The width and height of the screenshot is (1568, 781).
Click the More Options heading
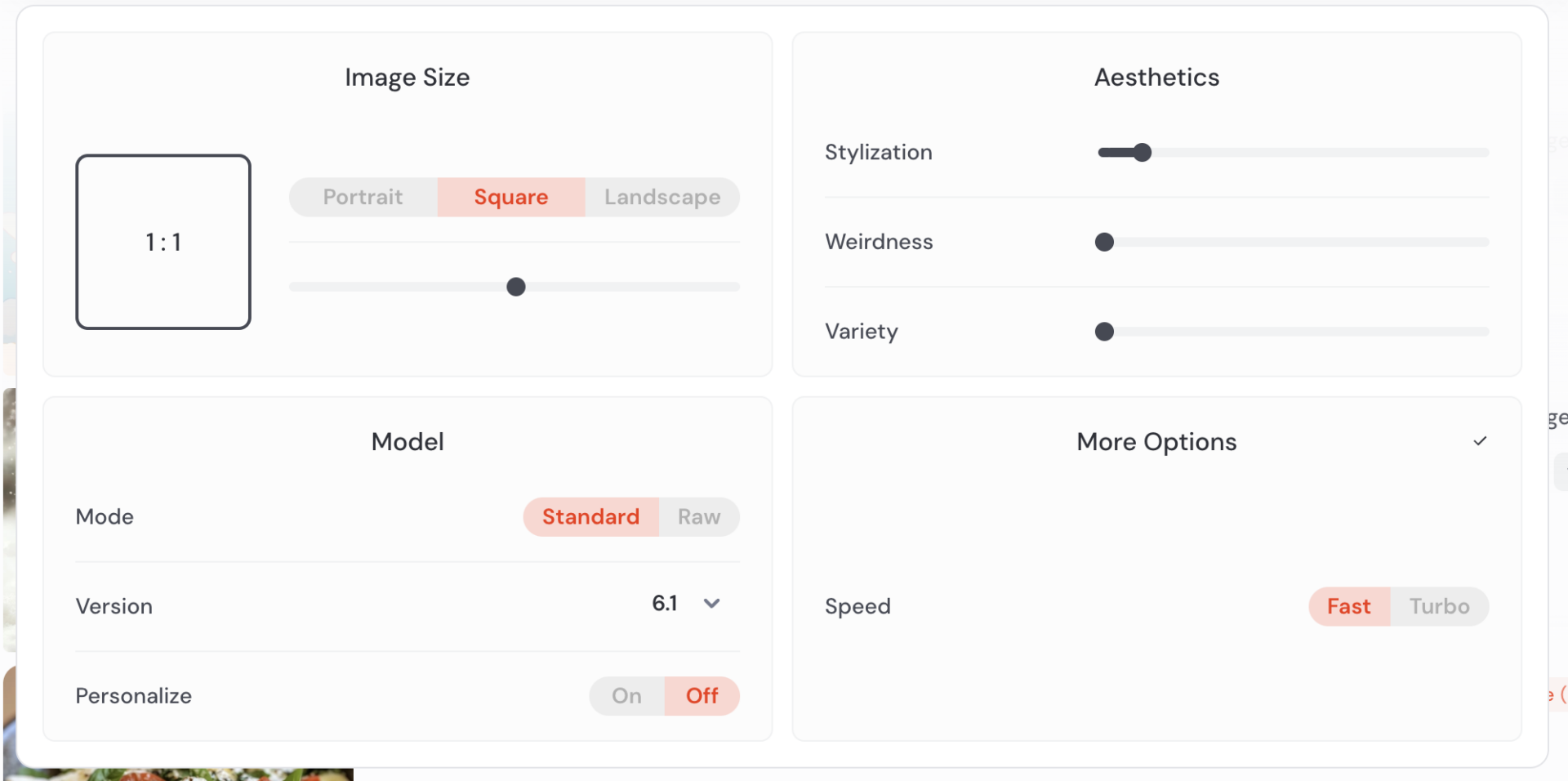click(x=1156, y=442)
